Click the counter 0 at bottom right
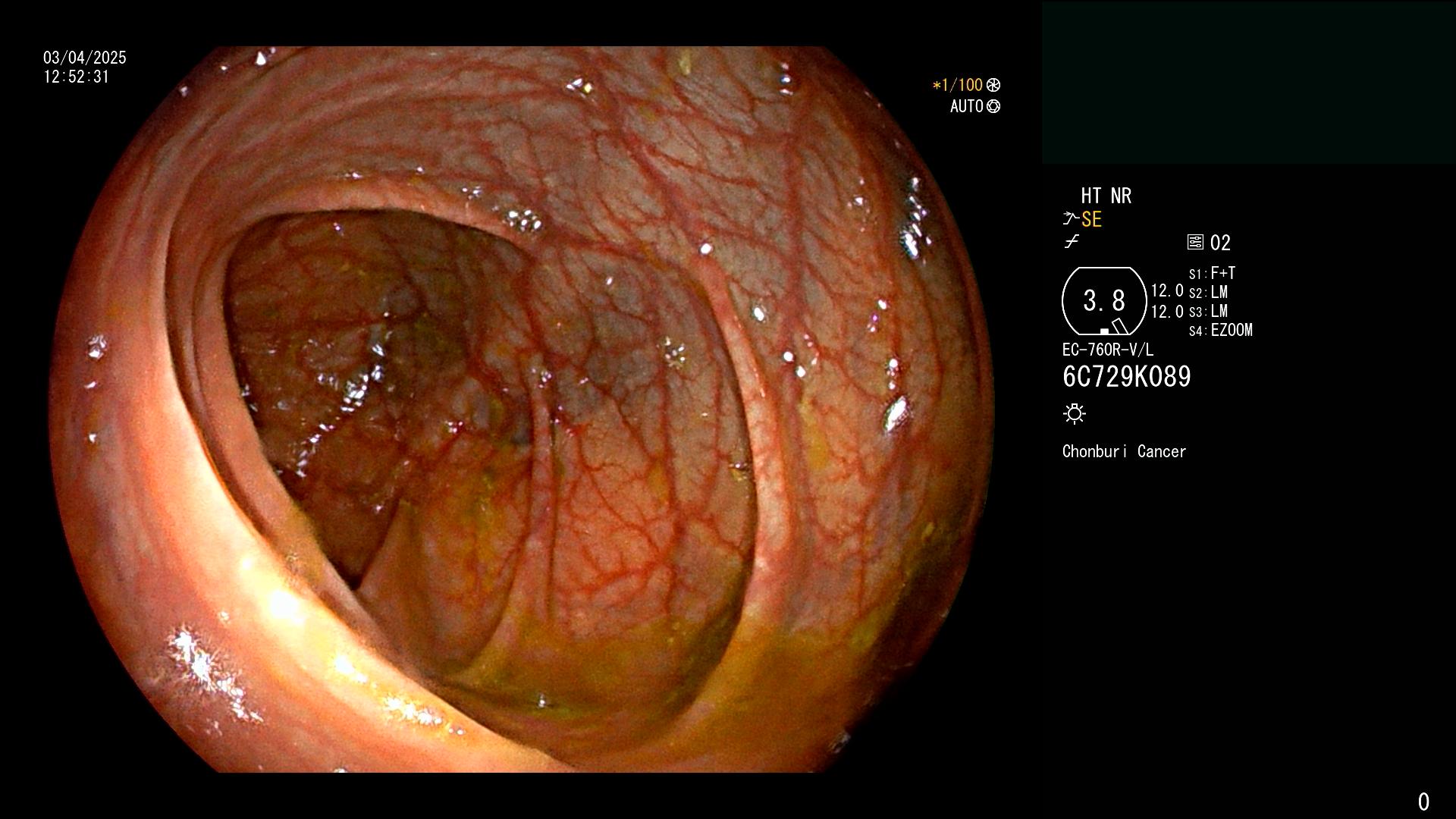Viewport: 1456px width, 819px height. pos(1423,802)
